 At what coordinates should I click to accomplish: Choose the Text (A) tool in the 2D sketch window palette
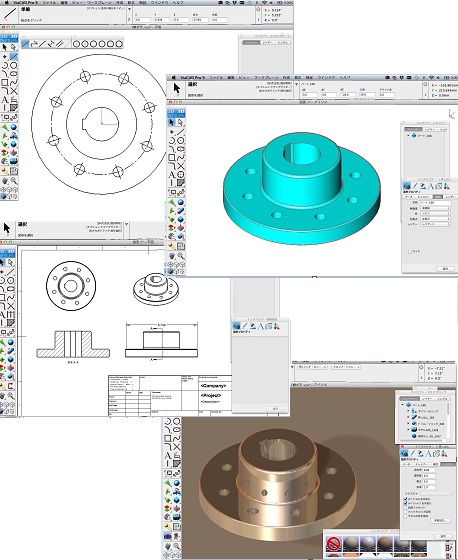pyautogui.click(x=5, y=100)
